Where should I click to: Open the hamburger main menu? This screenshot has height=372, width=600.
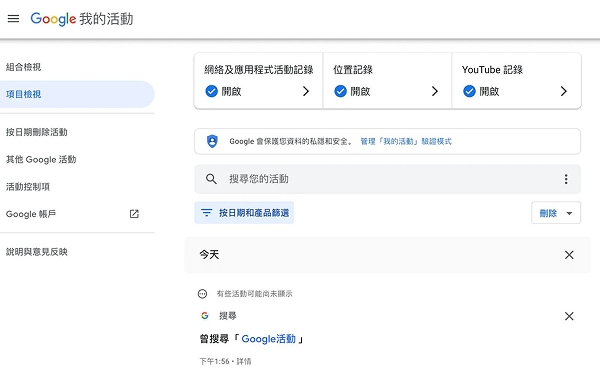coord(13,18)
